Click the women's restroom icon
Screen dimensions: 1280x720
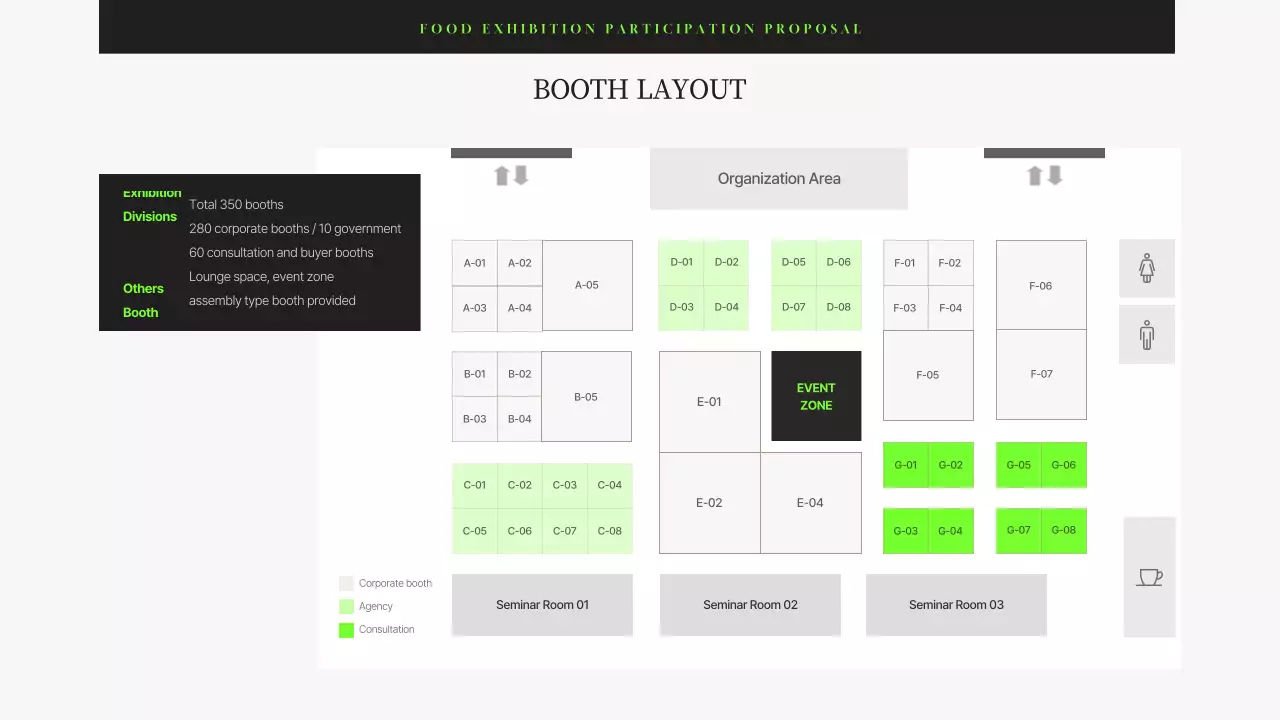pos(1147,268)
